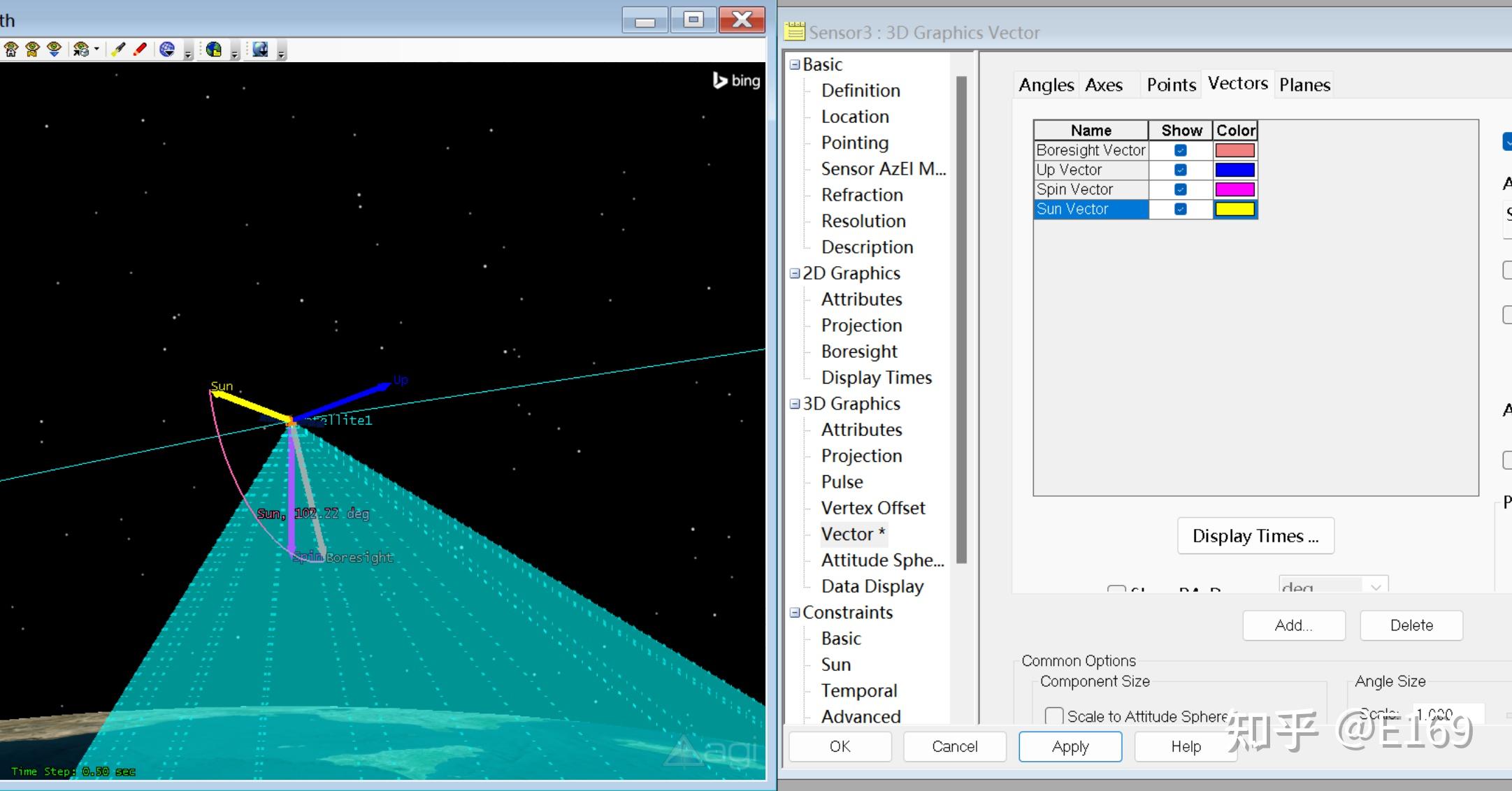Collapse the Constraints tree section
The width and height of the screenshot is (1512, 791).
795,612
